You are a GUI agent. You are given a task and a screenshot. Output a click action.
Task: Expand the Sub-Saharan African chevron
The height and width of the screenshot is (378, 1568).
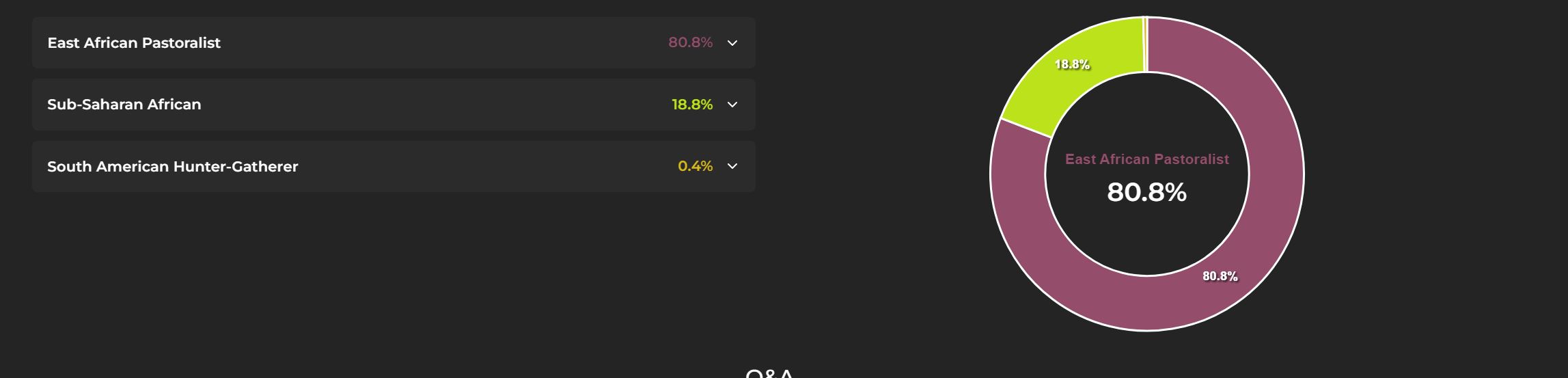coord(732,105)
